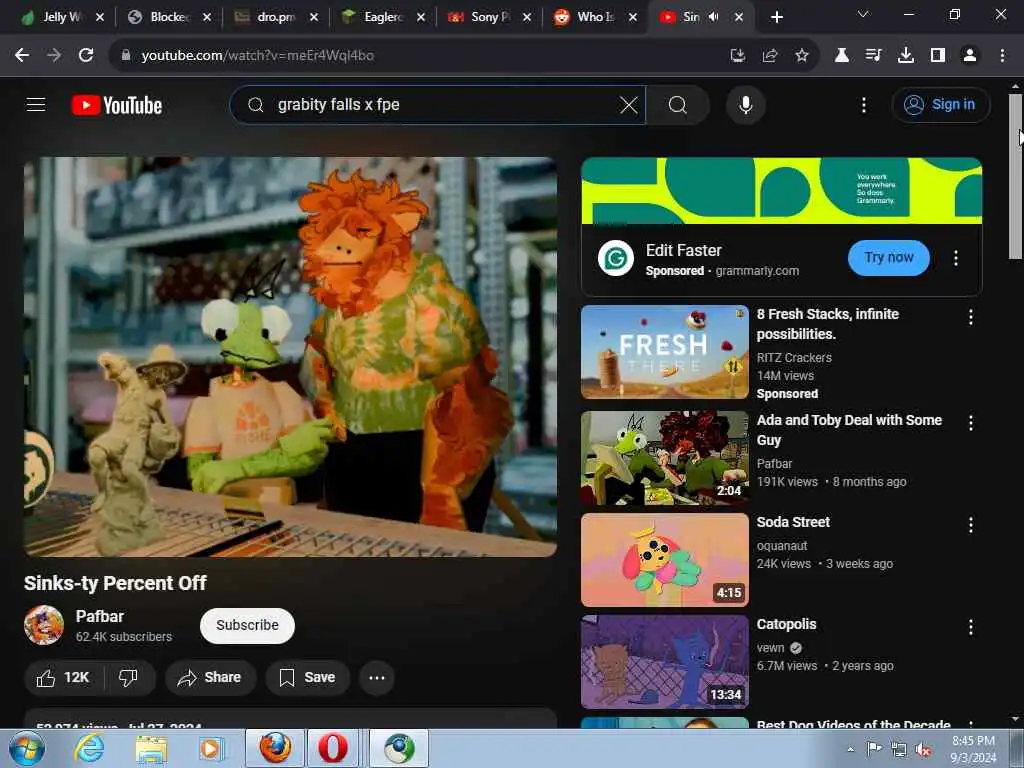1024x768 pixels.
Task: Open Firefox from taskbar
Action: click(x=275, y=748)
